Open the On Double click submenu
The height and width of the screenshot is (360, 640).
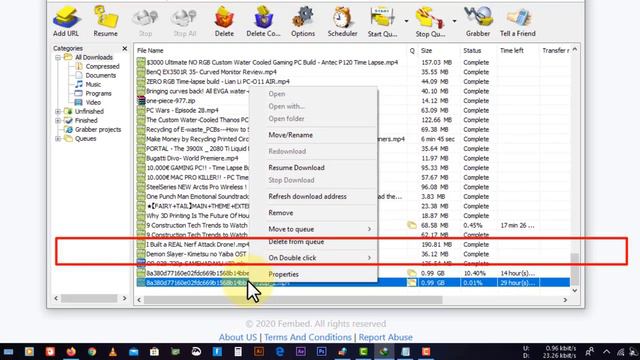coord(313,258)
